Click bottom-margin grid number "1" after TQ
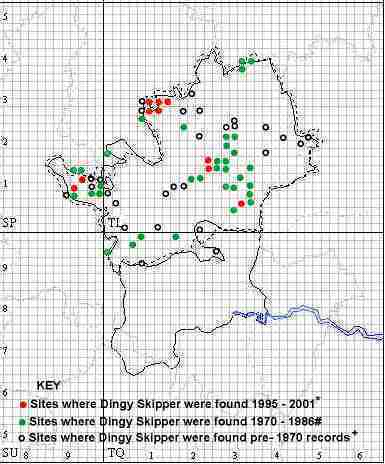The image size is (385, 464). click(x=151, y=455)
